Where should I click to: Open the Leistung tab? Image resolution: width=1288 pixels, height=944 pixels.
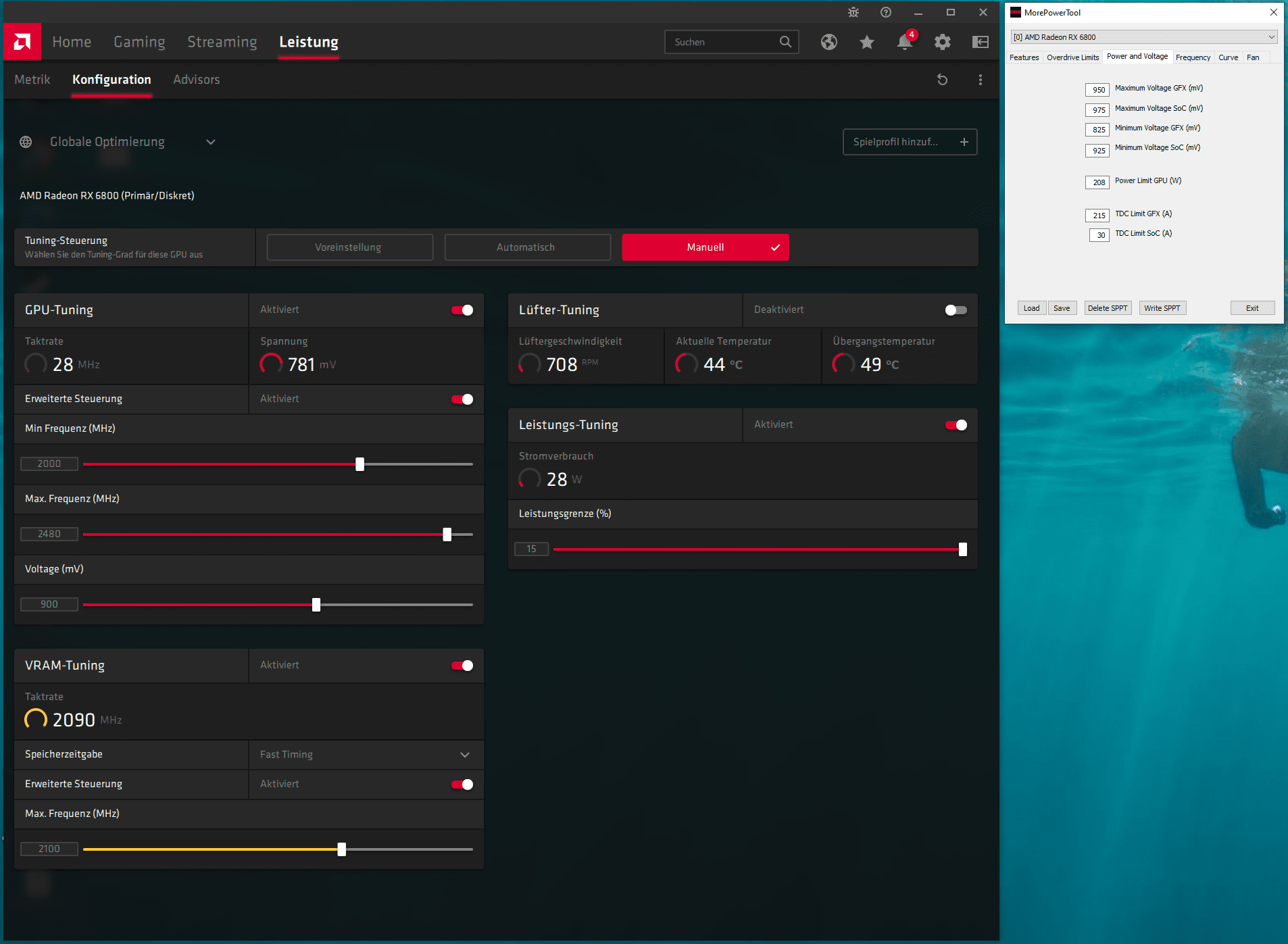pos(309,42)
